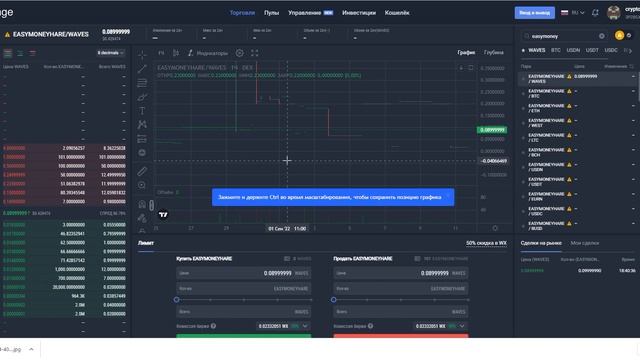Click the green Buy button

244,336
